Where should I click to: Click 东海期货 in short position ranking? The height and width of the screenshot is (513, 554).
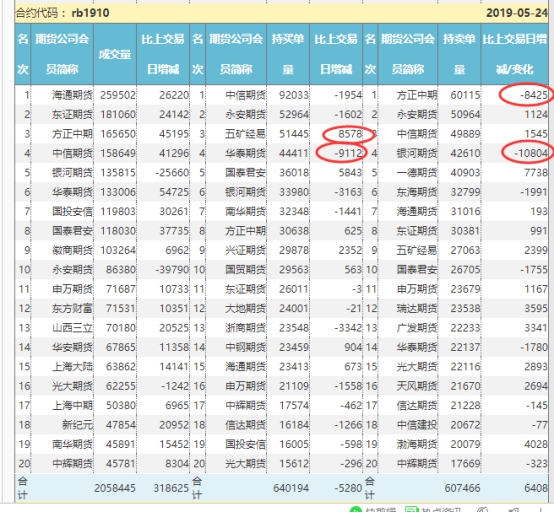coord(417,192)
